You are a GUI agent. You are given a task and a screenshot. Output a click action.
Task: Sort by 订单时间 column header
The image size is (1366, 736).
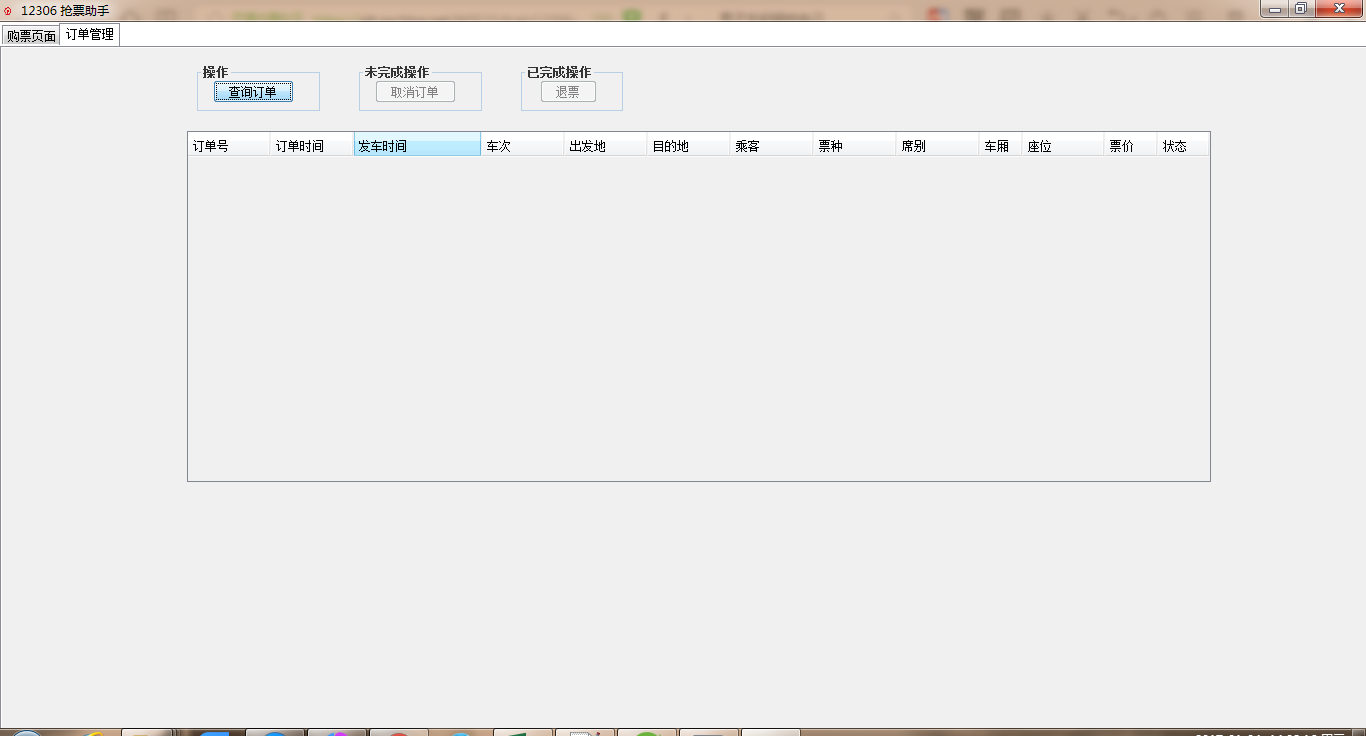tap(312, 146)
